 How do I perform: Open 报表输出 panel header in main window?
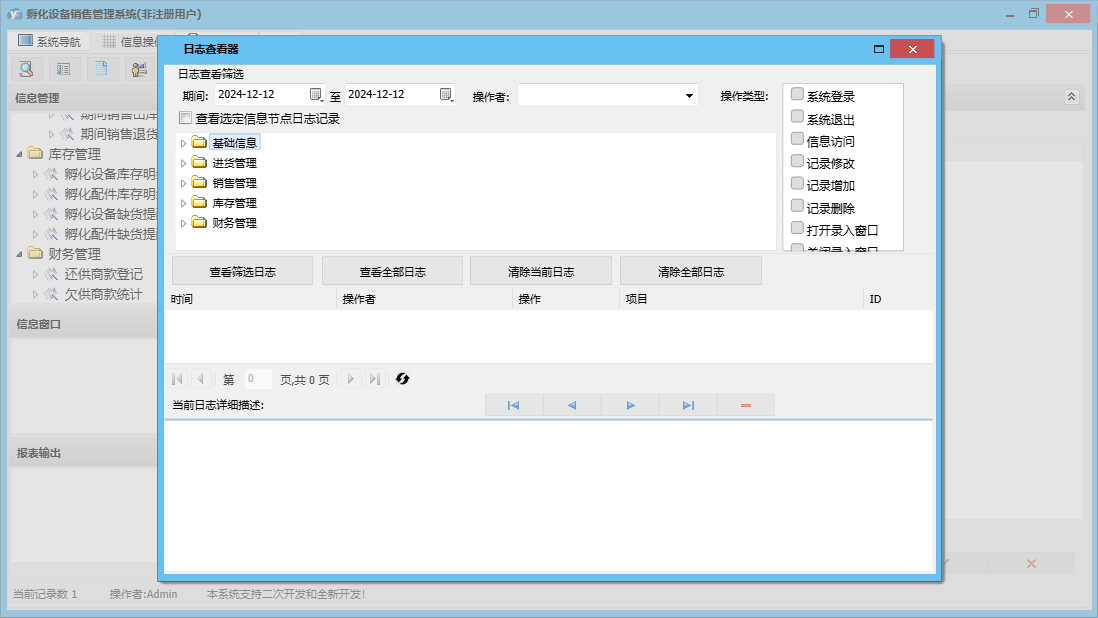pyautogui.click(x=83, y=453)
